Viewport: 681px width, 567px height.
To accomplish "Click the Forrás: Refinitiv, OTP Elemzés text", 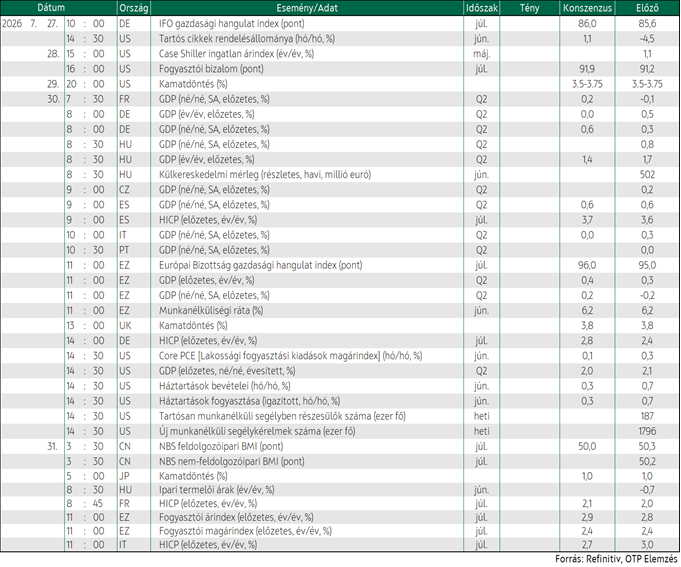I will 616,559.
